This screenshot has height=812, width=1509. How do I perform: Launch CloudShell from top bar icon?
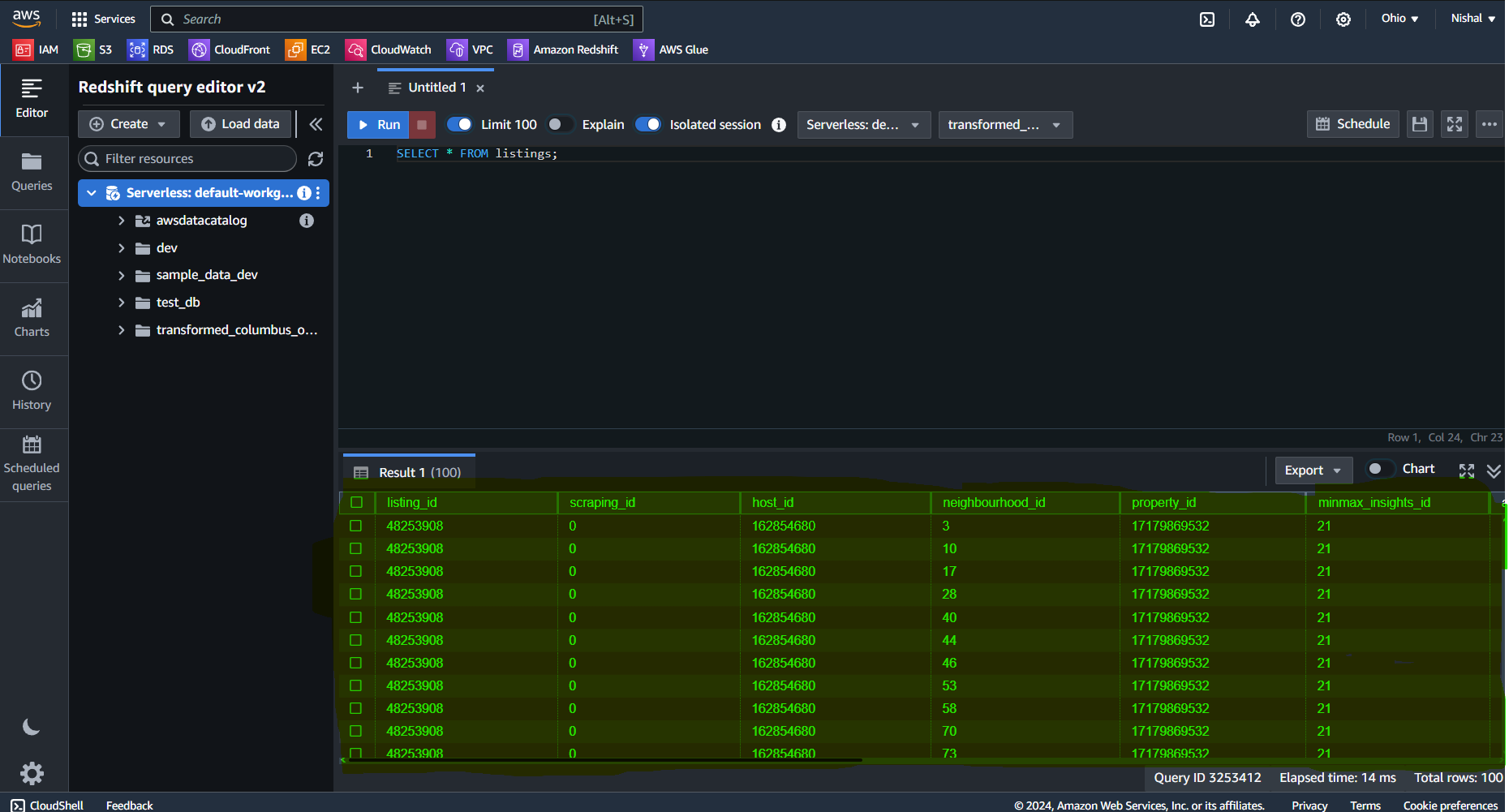tap(1207, 19)
